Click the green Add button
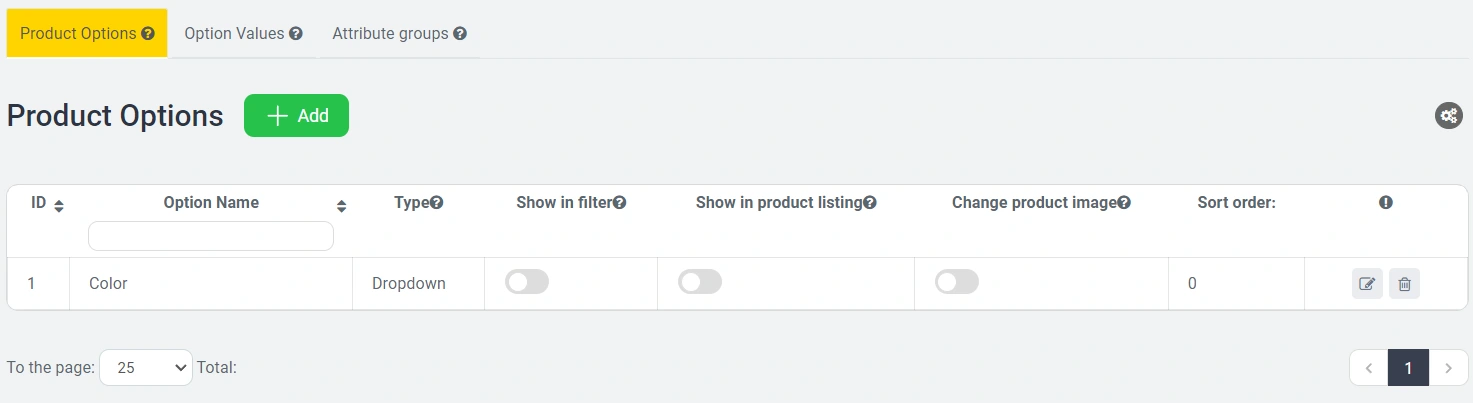 click(x=296, y=116)
